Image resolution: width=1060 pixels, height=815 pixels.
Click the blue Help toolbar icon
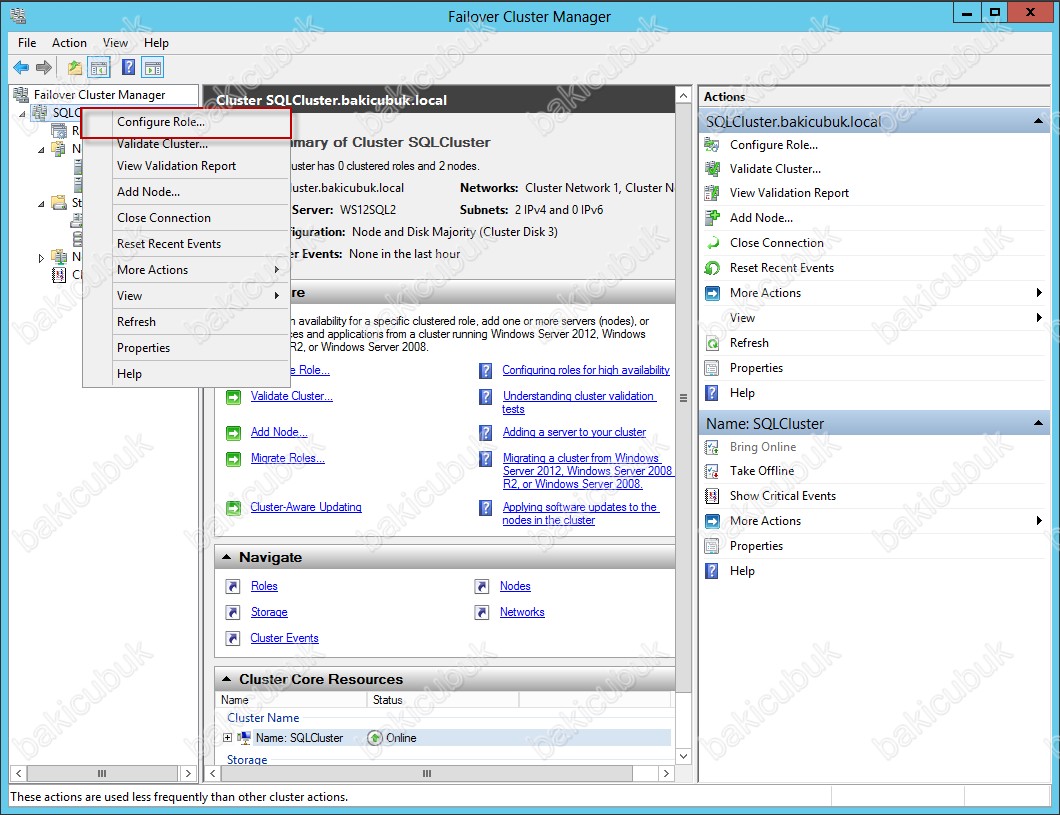[x=128, y=68]
